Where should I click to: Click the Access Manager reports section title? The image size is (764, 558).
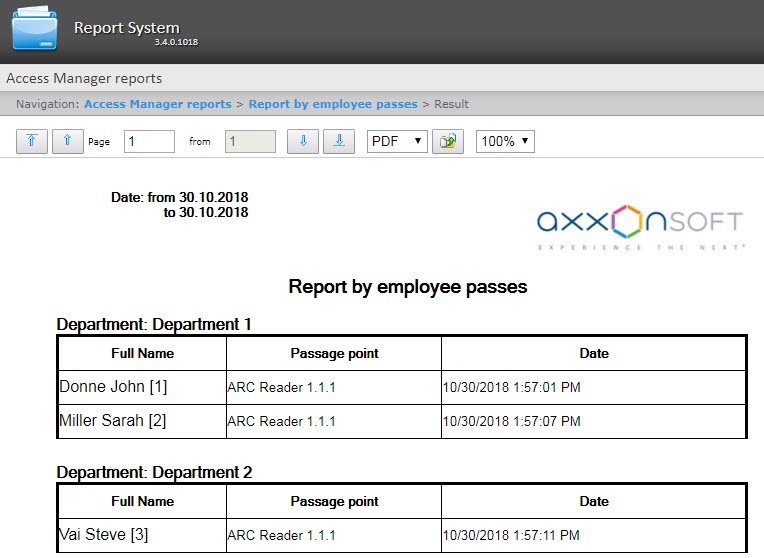pyautogui.click(x=84, y=78)
